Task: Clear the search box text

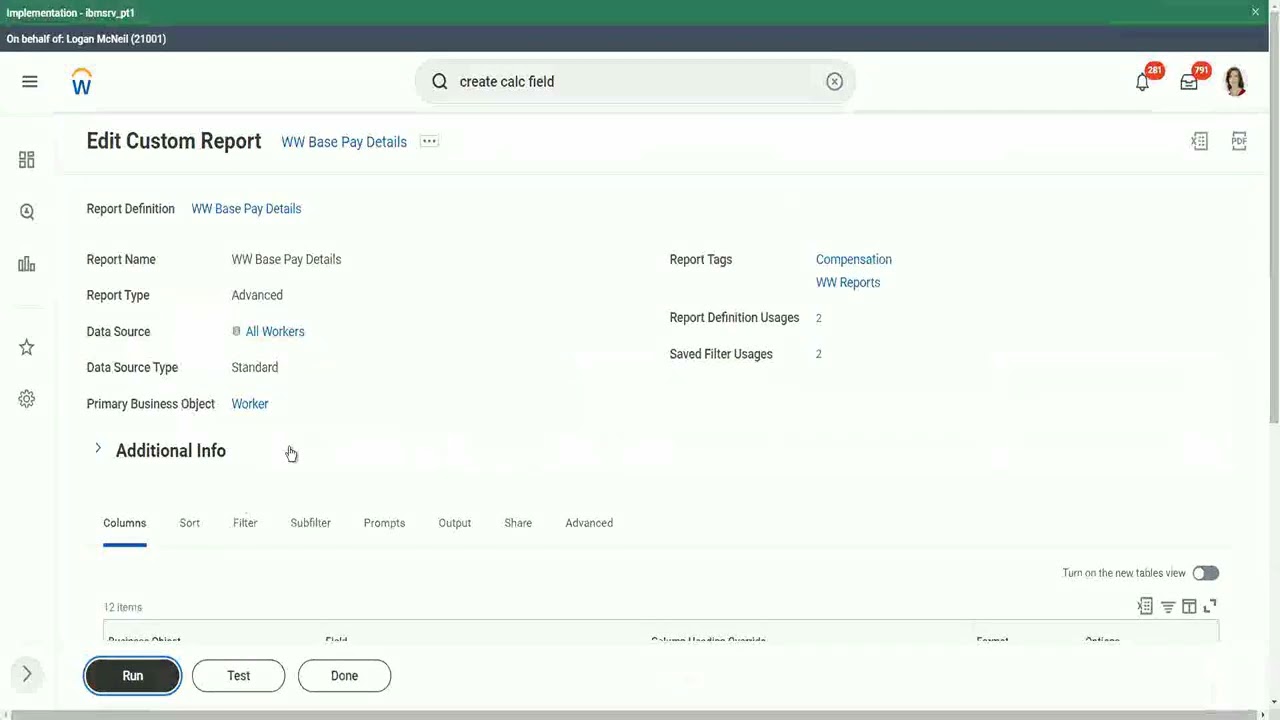Action: (834, 82)
